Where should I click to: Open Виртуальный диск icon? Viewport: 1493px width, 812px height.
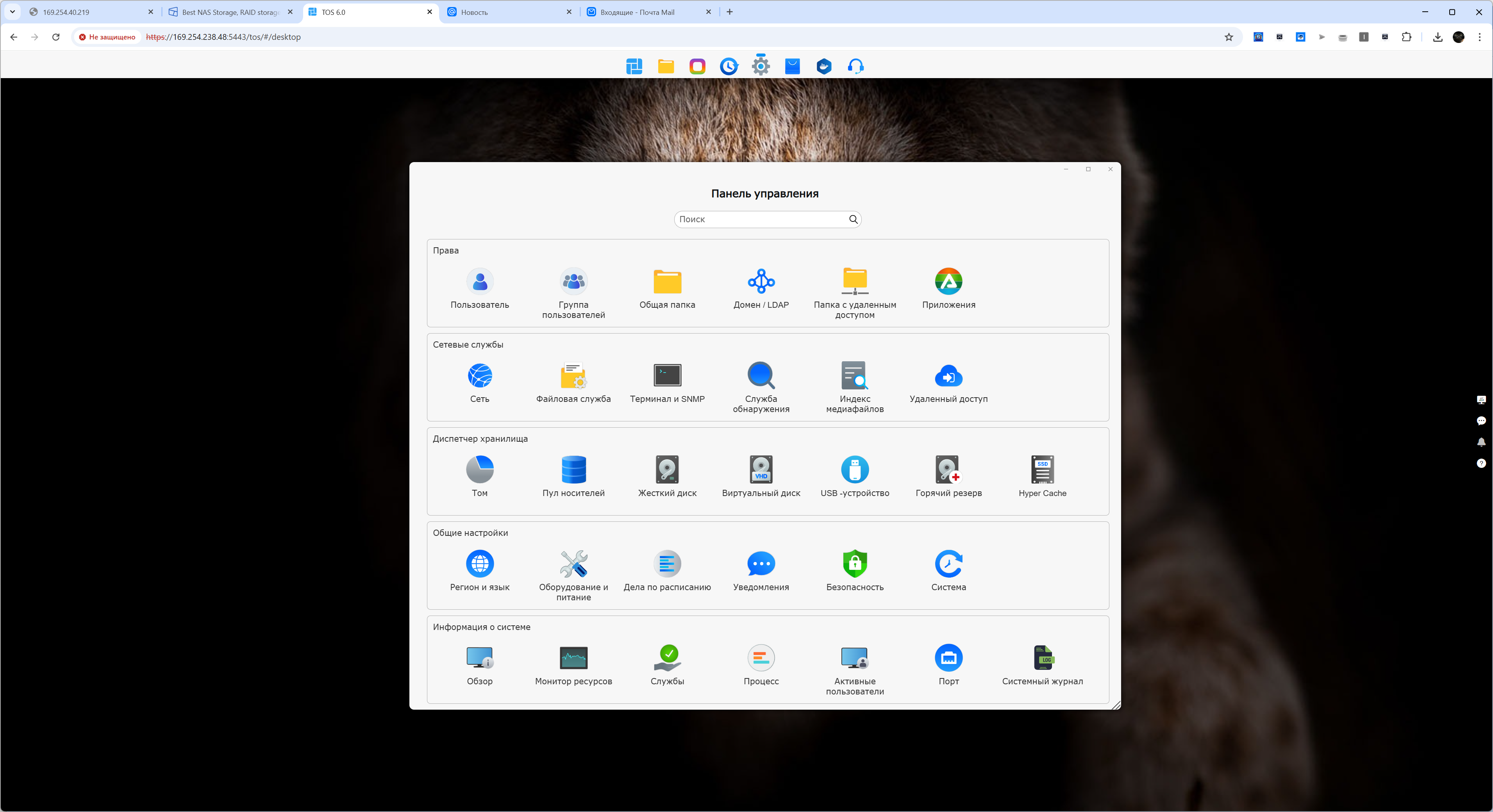coord(761,470)
